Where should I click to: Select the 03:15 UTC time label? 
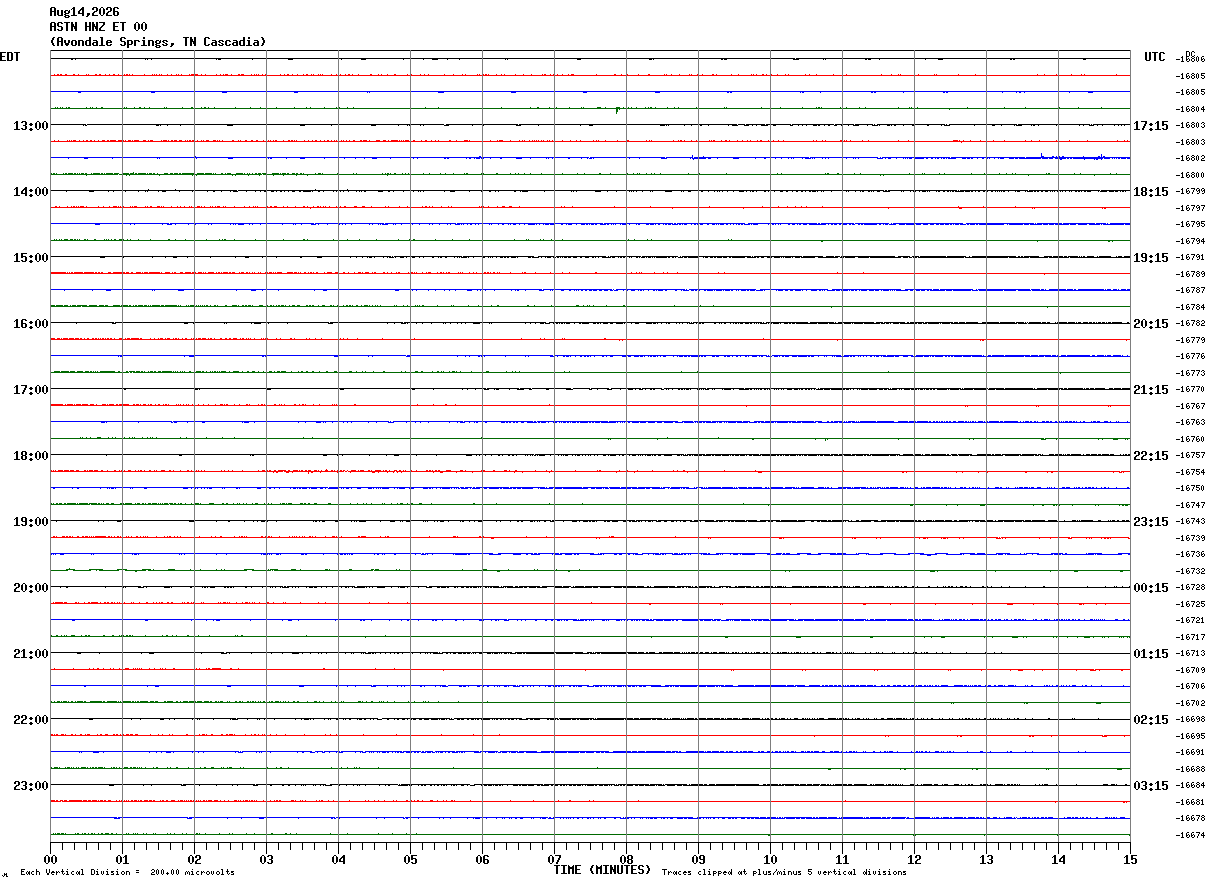coord(1151,785)
